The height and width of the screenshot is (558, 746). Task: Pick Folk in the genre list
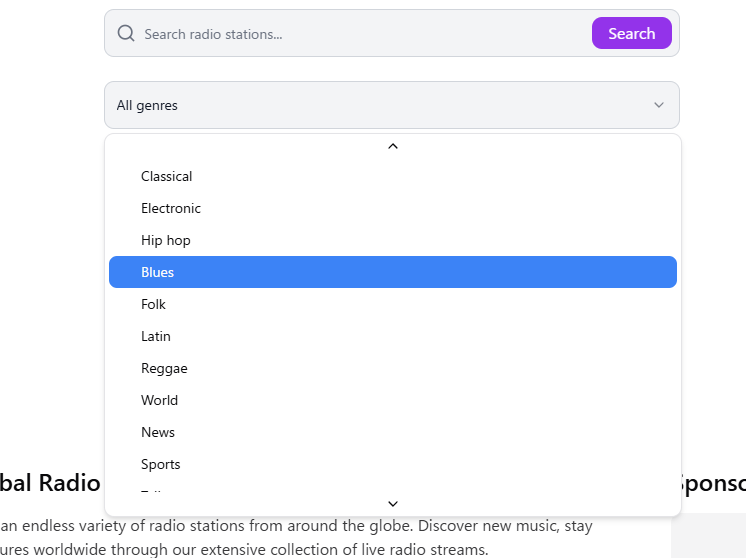tap(393, 304)
